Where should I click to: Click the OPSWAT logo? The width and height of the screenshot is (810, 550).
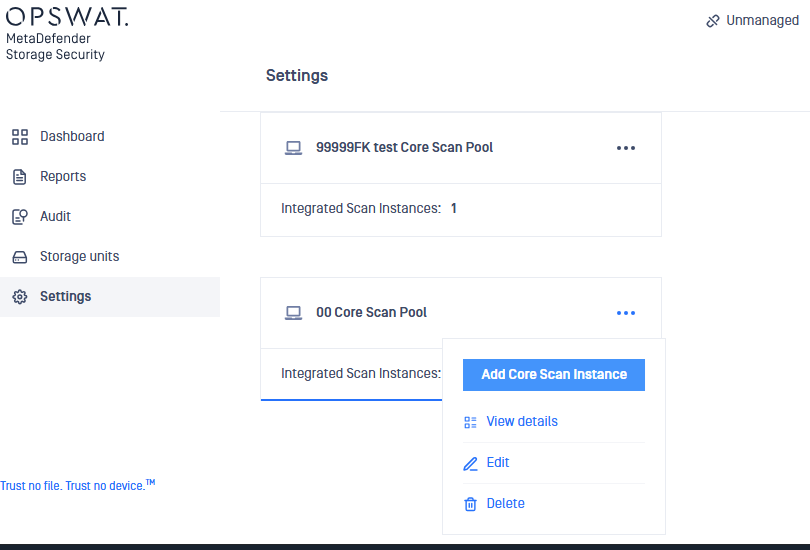point(66,18)
